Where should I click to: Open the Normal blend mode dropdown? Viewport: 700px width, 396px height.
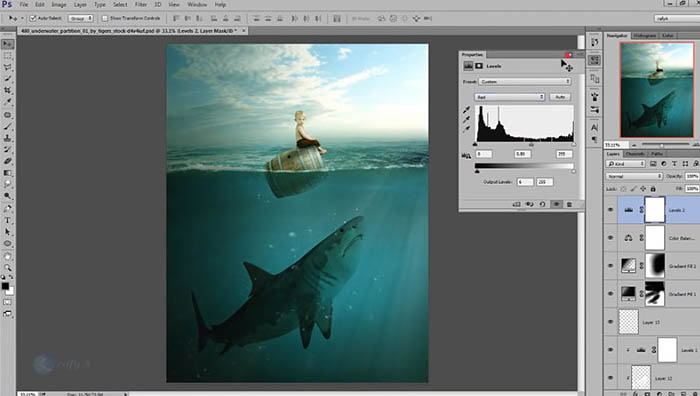click(634, 176)
